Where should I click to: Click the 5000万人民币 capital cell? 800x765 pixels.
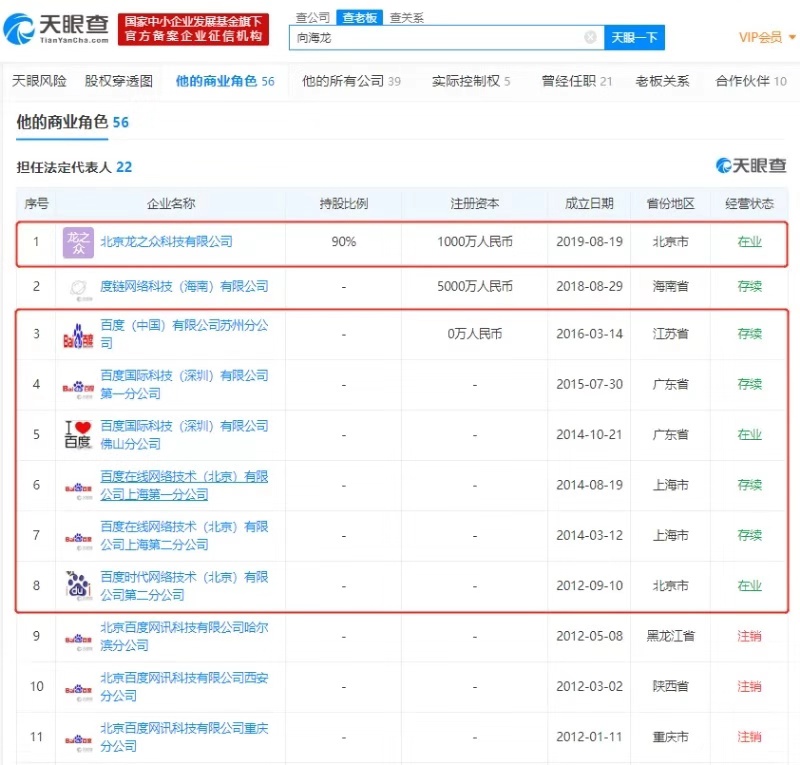click(x=474, y=286)
